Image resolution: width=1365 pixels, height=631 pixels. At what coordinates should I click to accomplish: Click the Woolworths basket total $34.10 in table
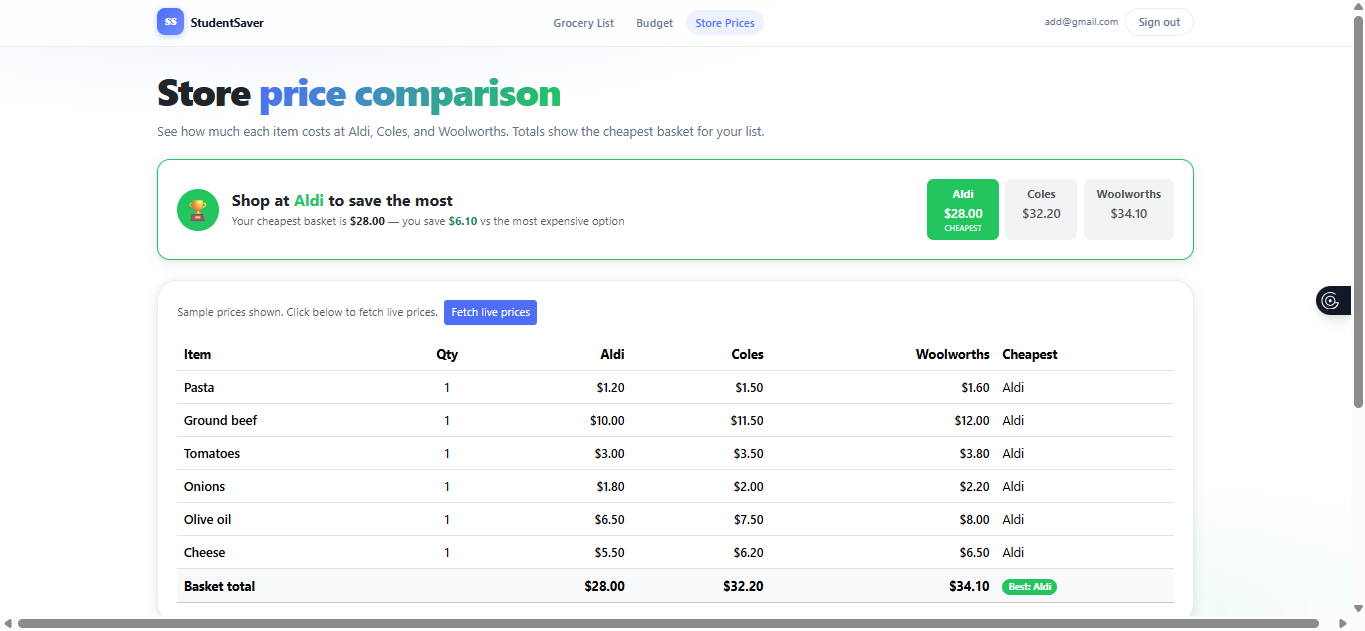click(x=970, y=587)
